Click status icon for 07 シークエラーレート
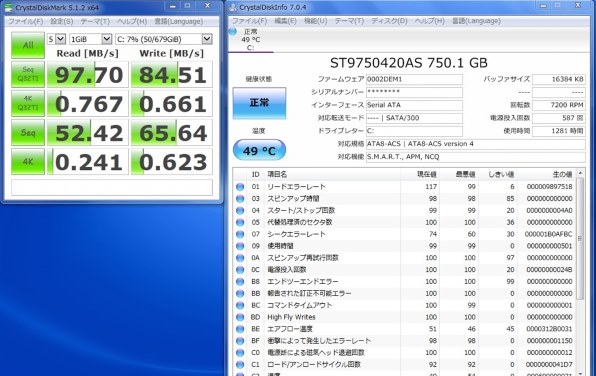 click(240, 234)
